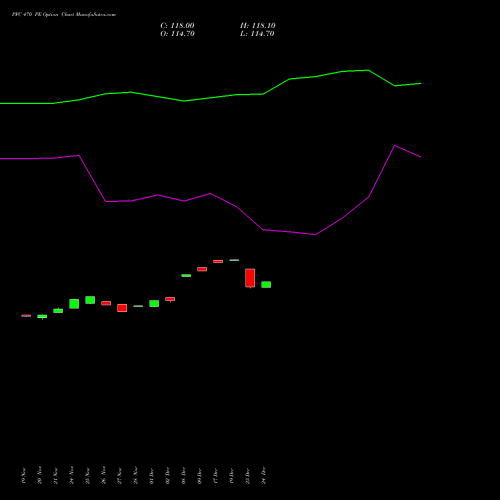Select the green candle above 01 Dec
The height and width of the screenshot is (500, 500).
point(154,303)
